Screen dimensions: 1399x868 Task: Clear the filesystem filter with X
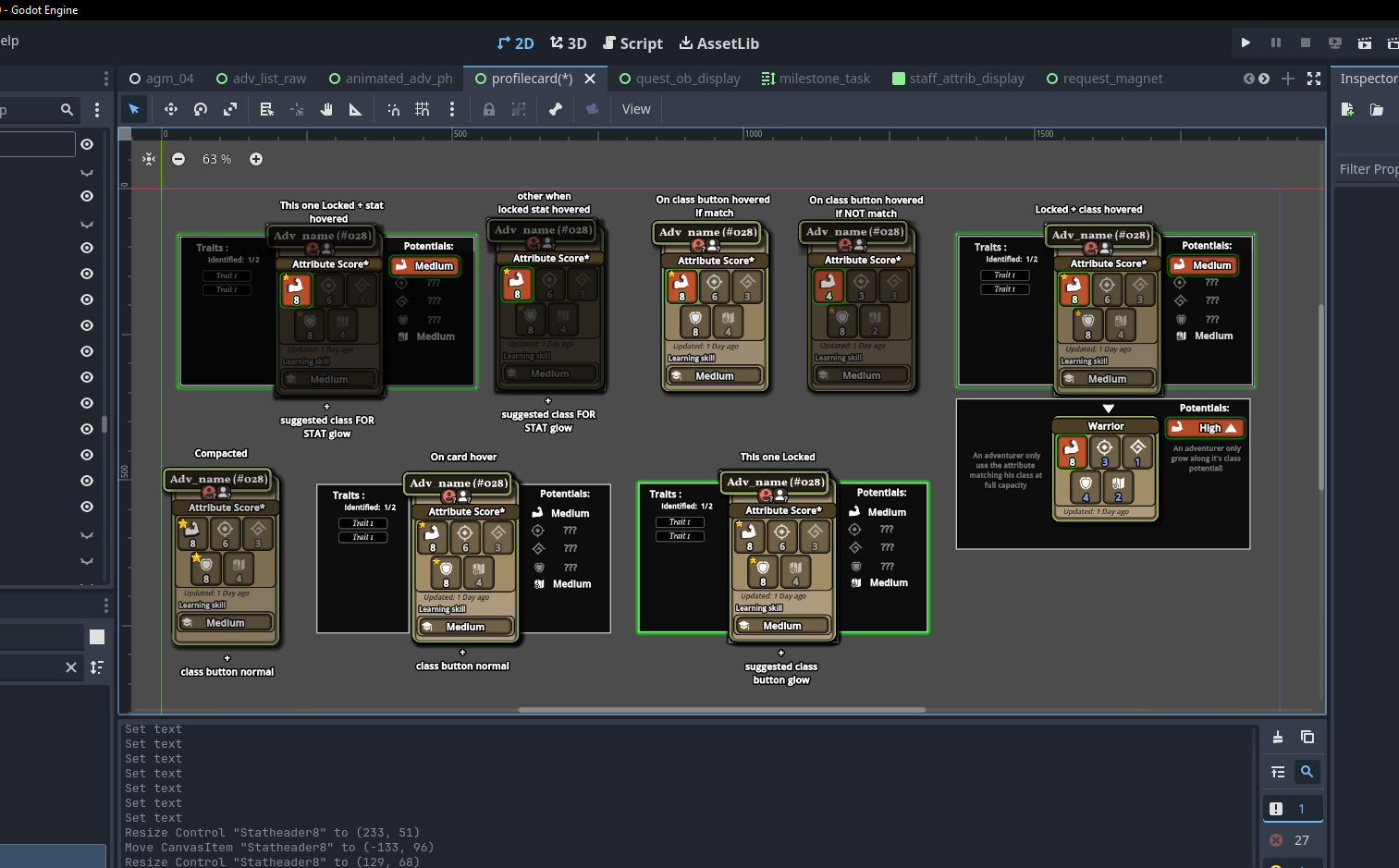71,667
